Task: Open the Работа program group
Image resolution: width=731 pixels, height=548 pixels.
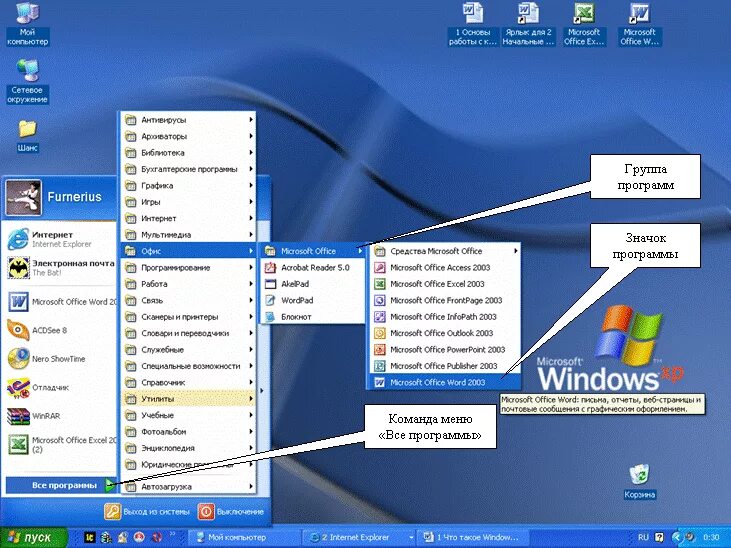Action: coord(188,284)
